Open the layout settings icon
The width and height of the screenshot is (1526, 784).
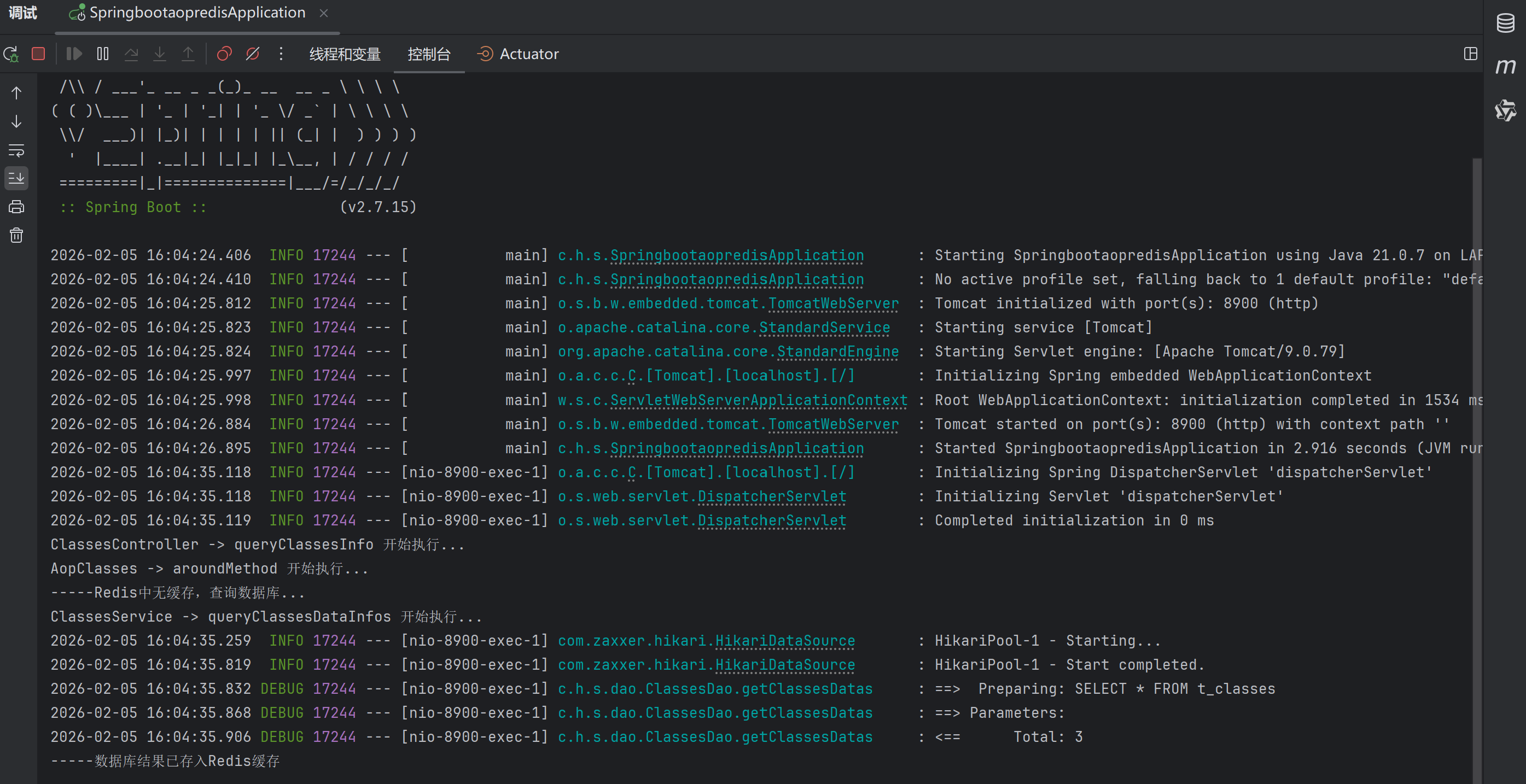point(1470,54)
